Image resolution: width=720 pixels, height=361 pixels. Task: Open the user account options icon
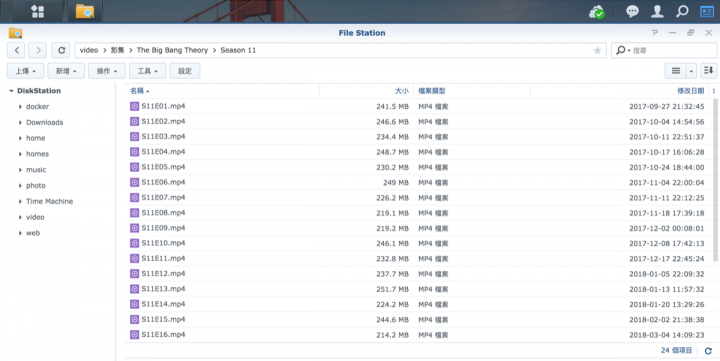657,11
